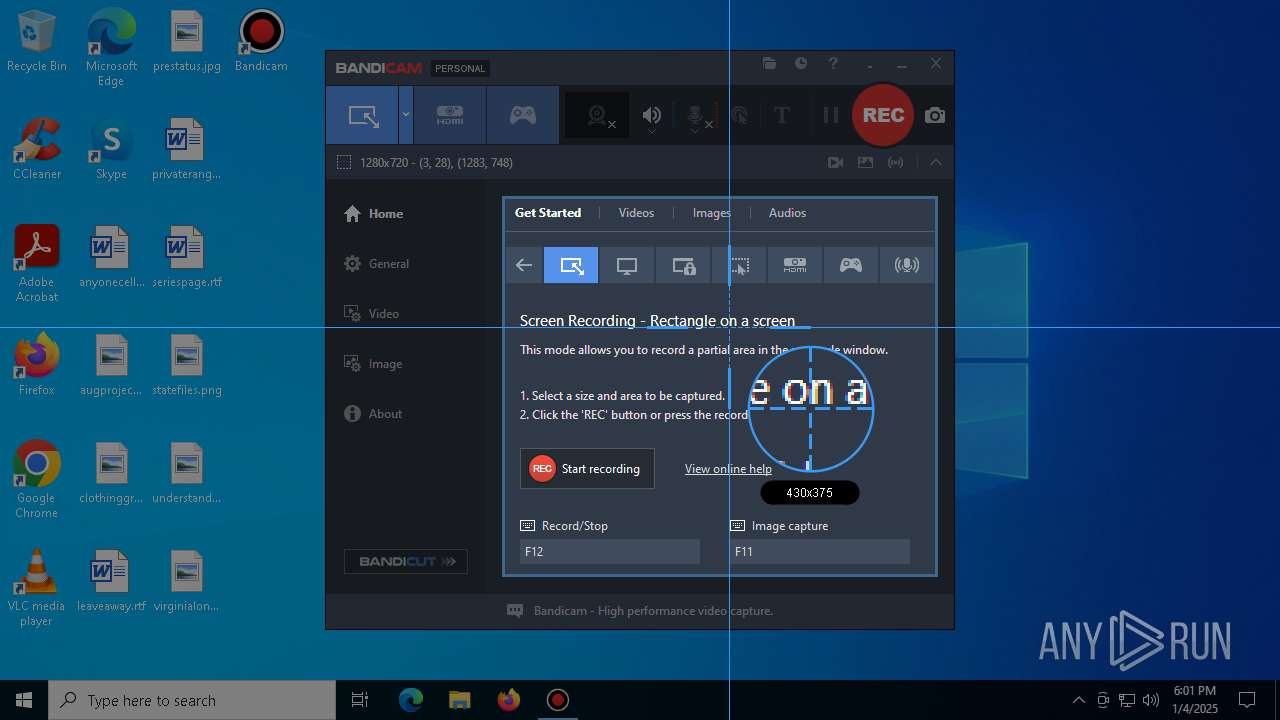The image size is (1280, 720).
Task: Select specific window lock mode icon
Action: [x=683, y=265]
